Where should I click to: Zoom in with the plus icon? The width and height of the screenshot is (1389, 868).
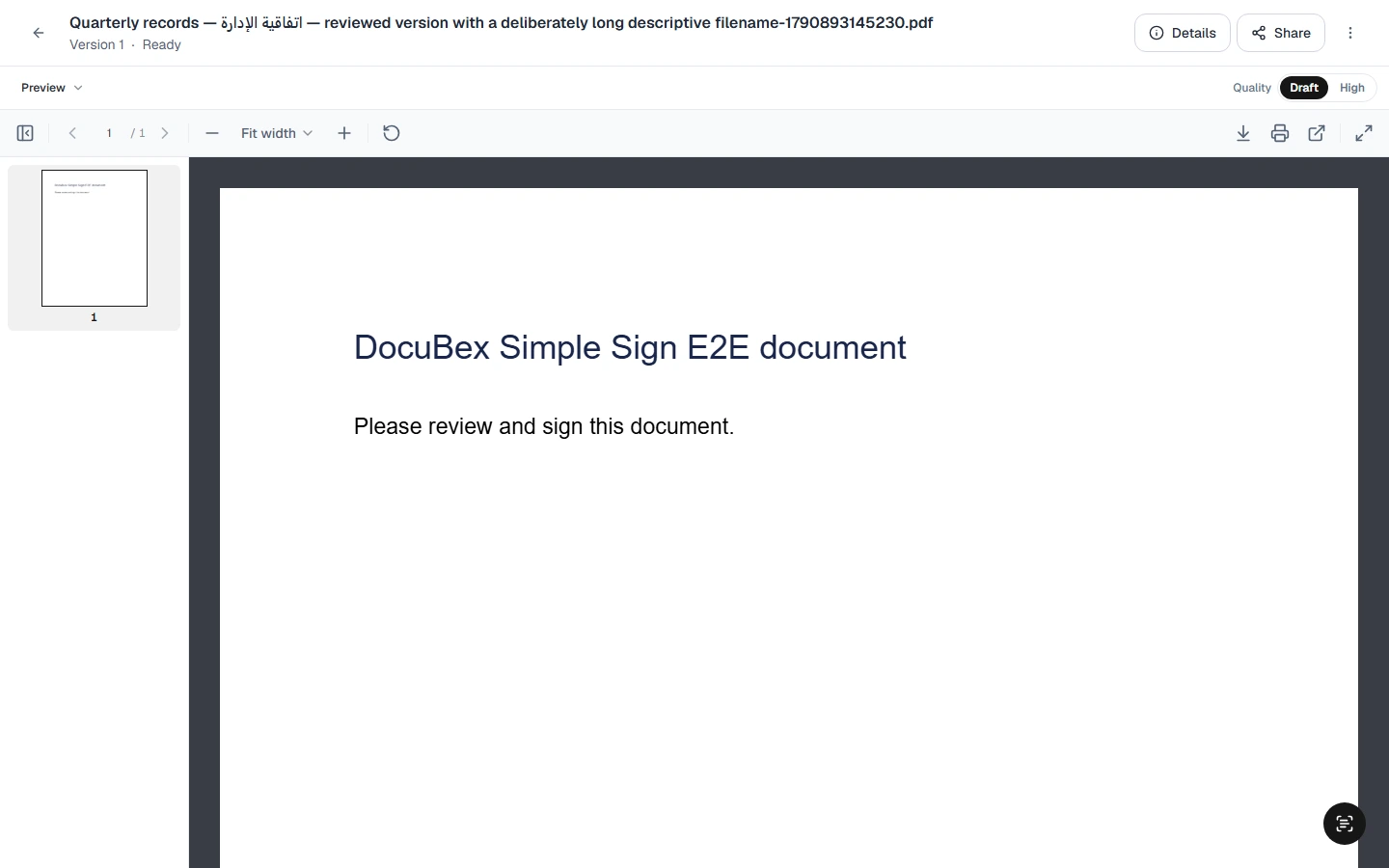click(x=344, y=133)
